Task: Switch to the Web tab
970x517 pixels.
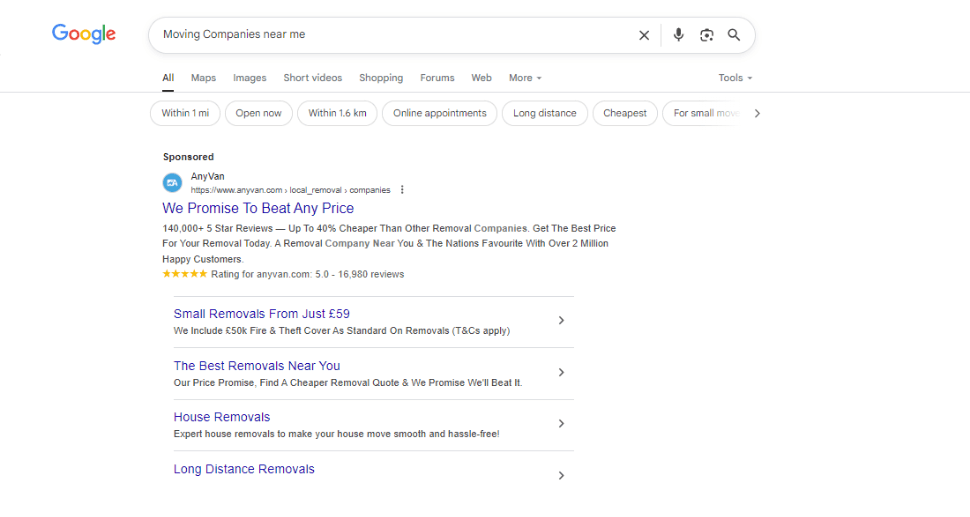Action: tap(481, 78)
